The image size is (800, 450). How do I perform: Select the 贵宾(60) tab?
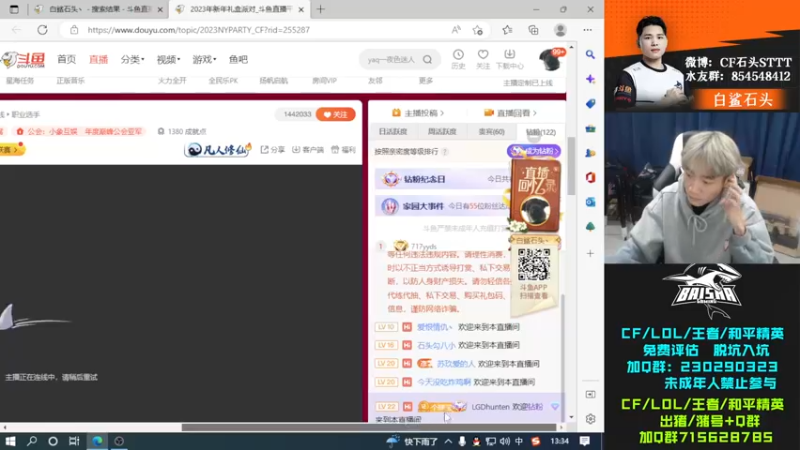[491, 132]
